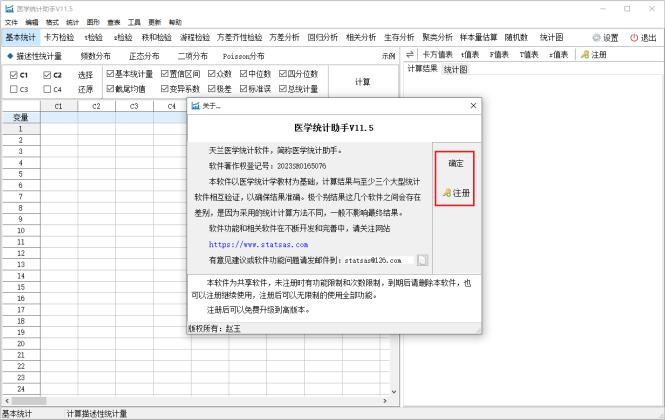This screenshot has width=665, height=420.
Task: Switch to the 方差分析 tab
Action: pyautogui.click(x=285, y=37)
